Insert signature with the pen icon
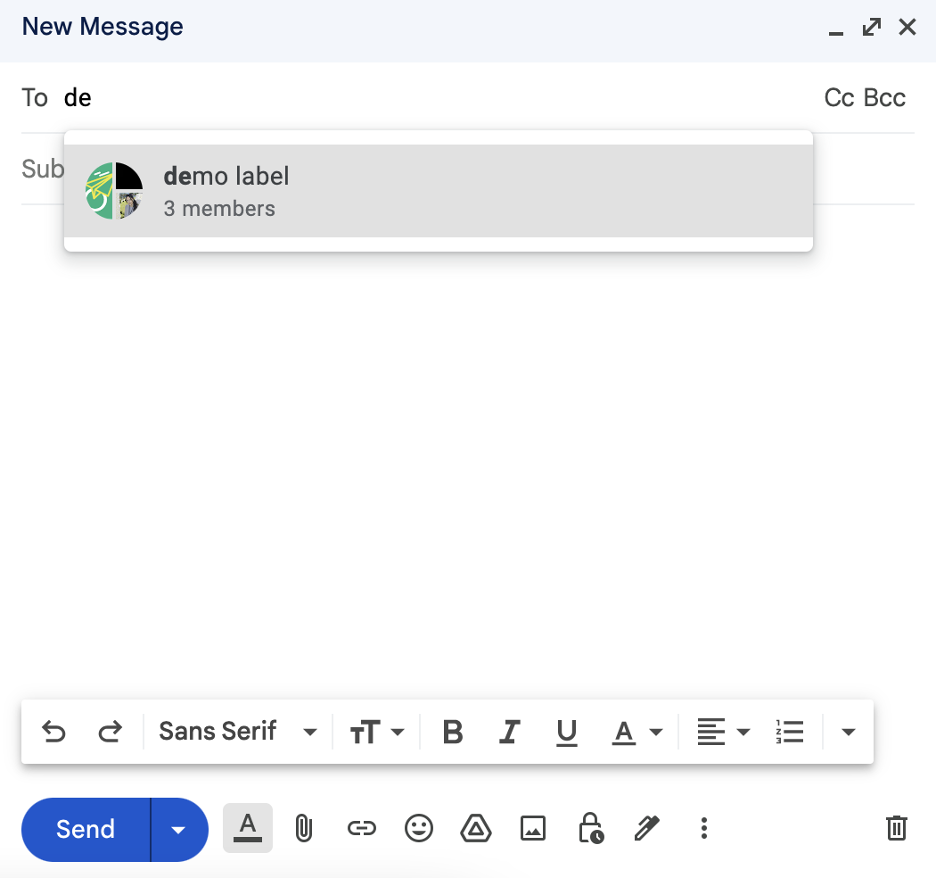The width and height of the screenshot is (936, 878). pyautogui.click(x=647, y=828)
